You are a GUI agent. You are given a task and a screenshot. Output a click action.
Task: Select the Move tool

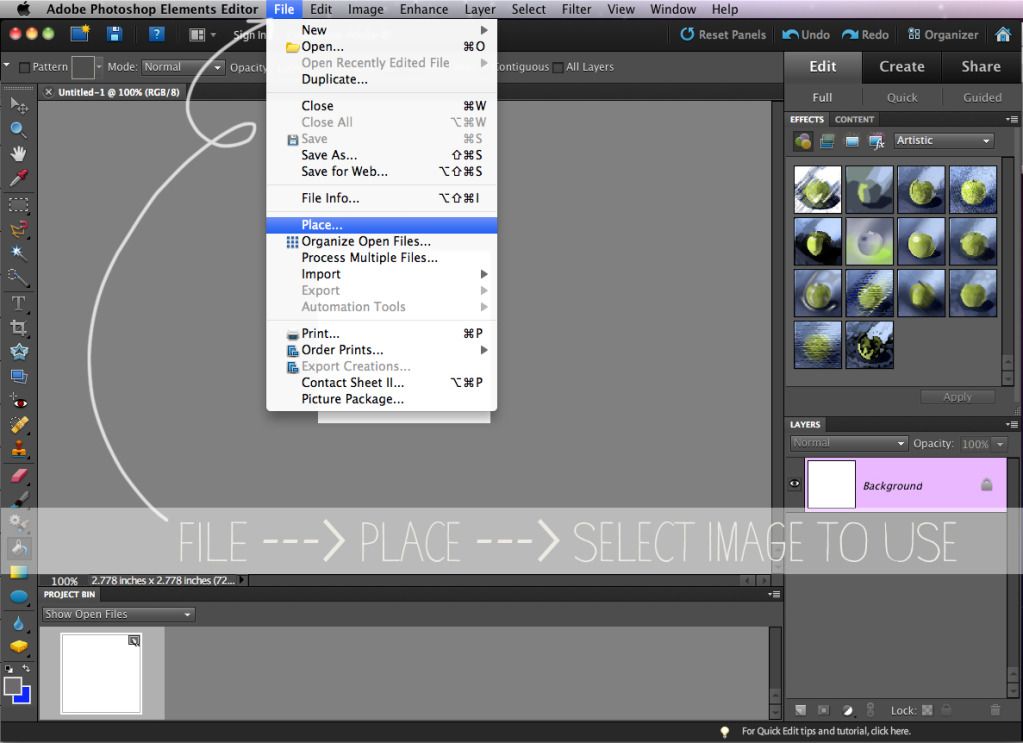[x=19, y=105]
